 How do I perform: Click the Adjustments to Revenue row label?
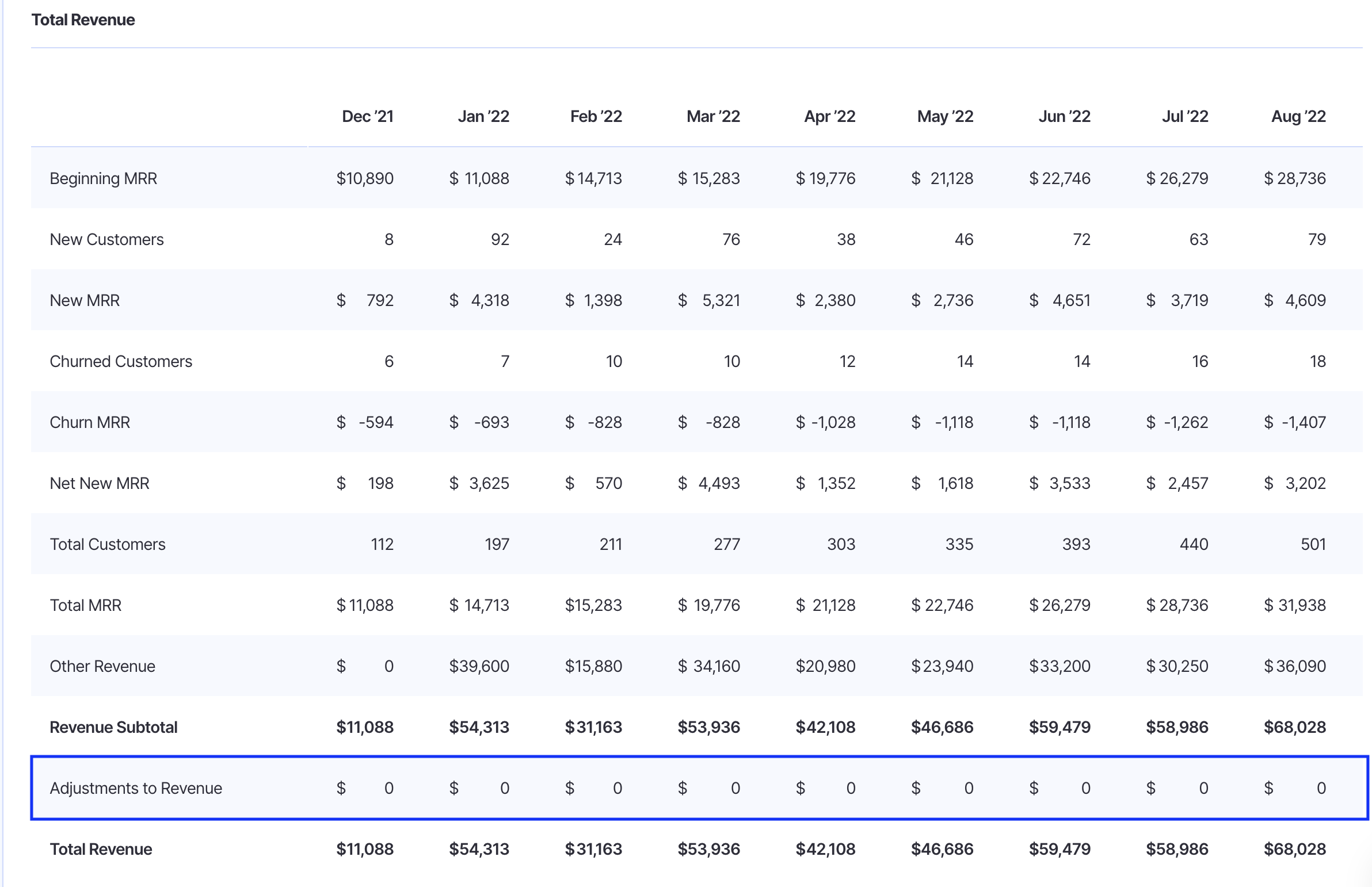[x=135, y=788]
